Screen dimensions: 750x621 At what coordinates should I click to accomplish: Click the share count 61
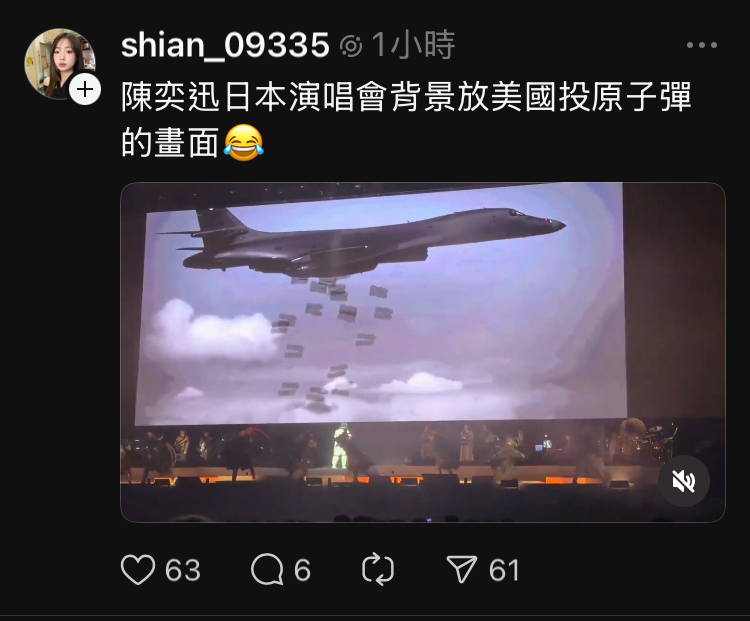[504, 570]
